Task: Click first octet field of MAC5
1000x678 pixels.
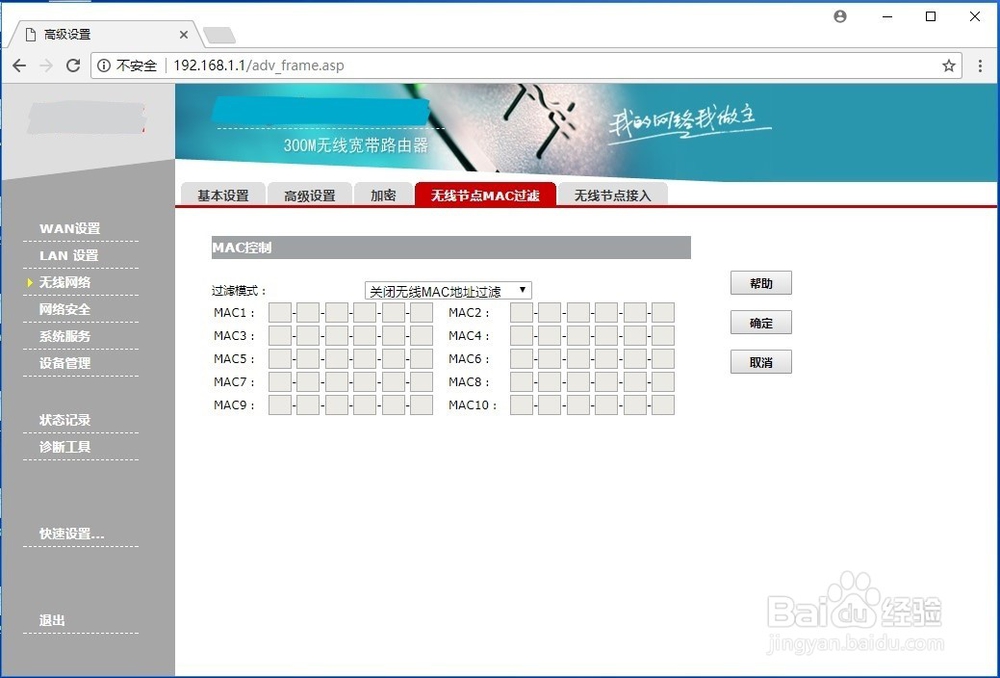Action: coord(279,358)
